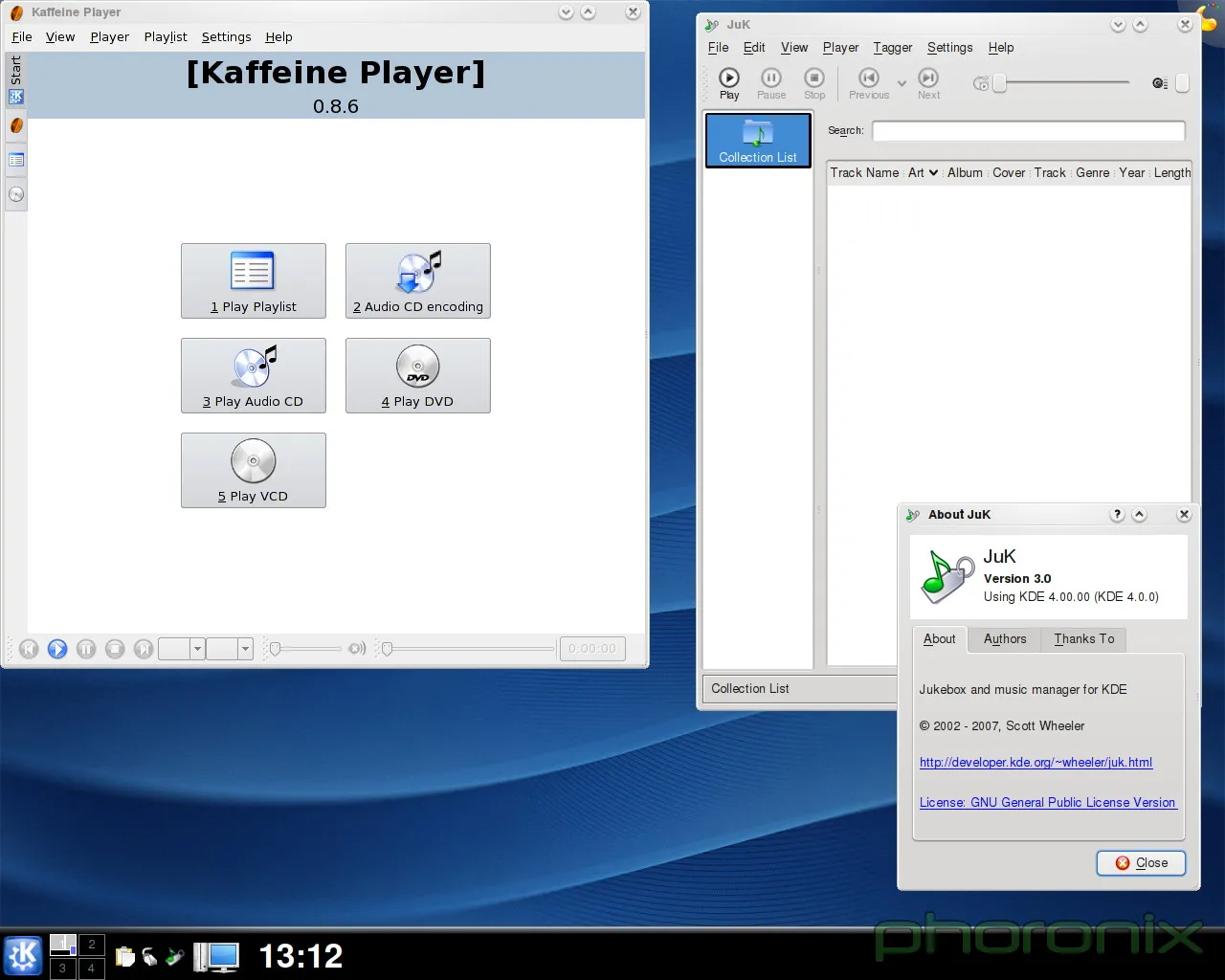Click Stop in the JuK toolbar
Image resolution: width=1225 pixels, height=980 pixels.
coord(814,83)
